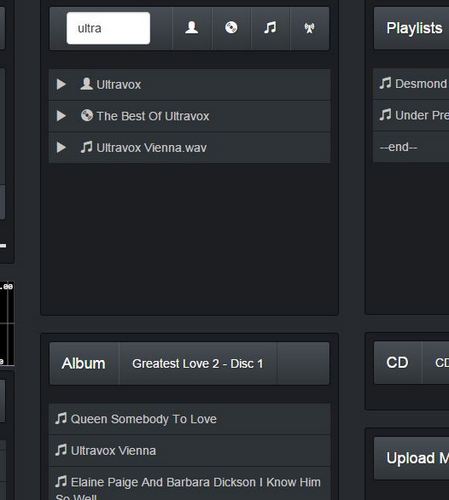Click Greatest Love 2 - Disc 1 title
Screen dimensions: 449x500
198,364
